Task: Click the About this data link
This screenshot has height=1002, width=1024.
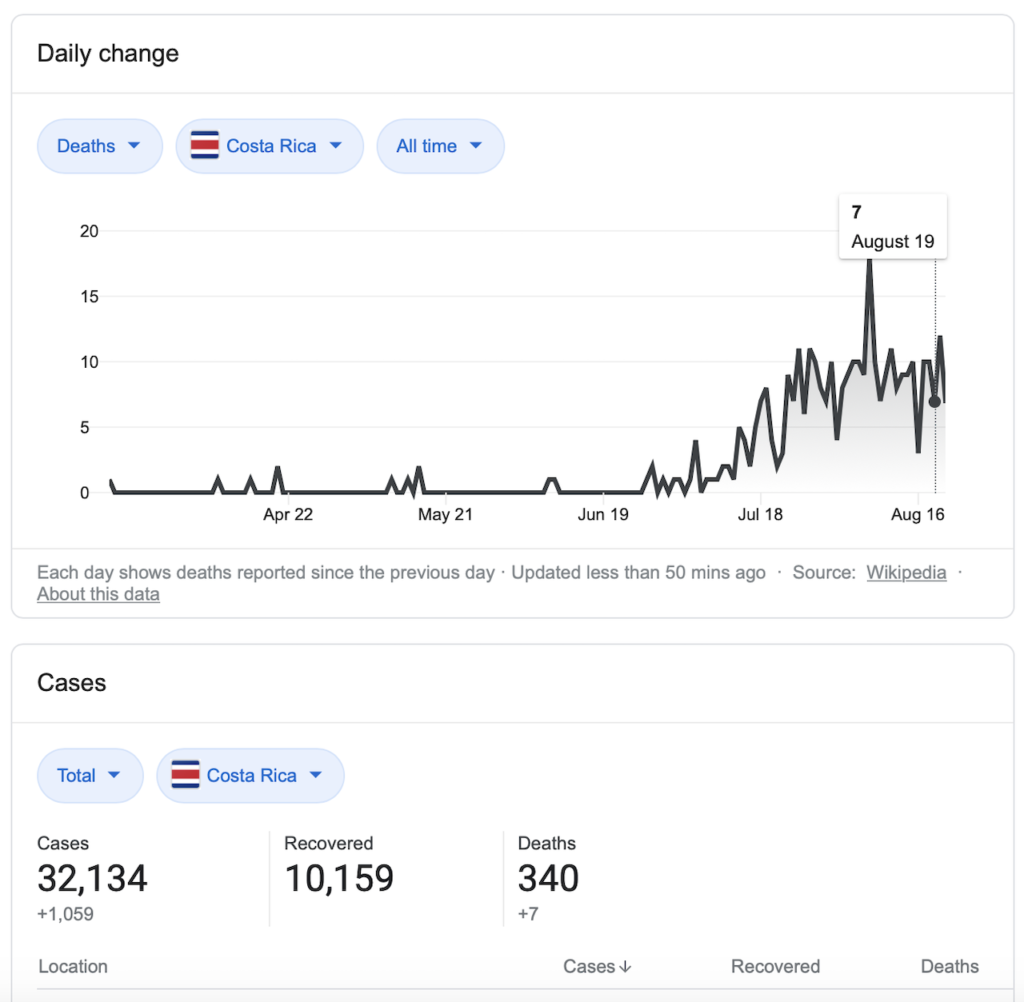Action: (x=98, y=594)
